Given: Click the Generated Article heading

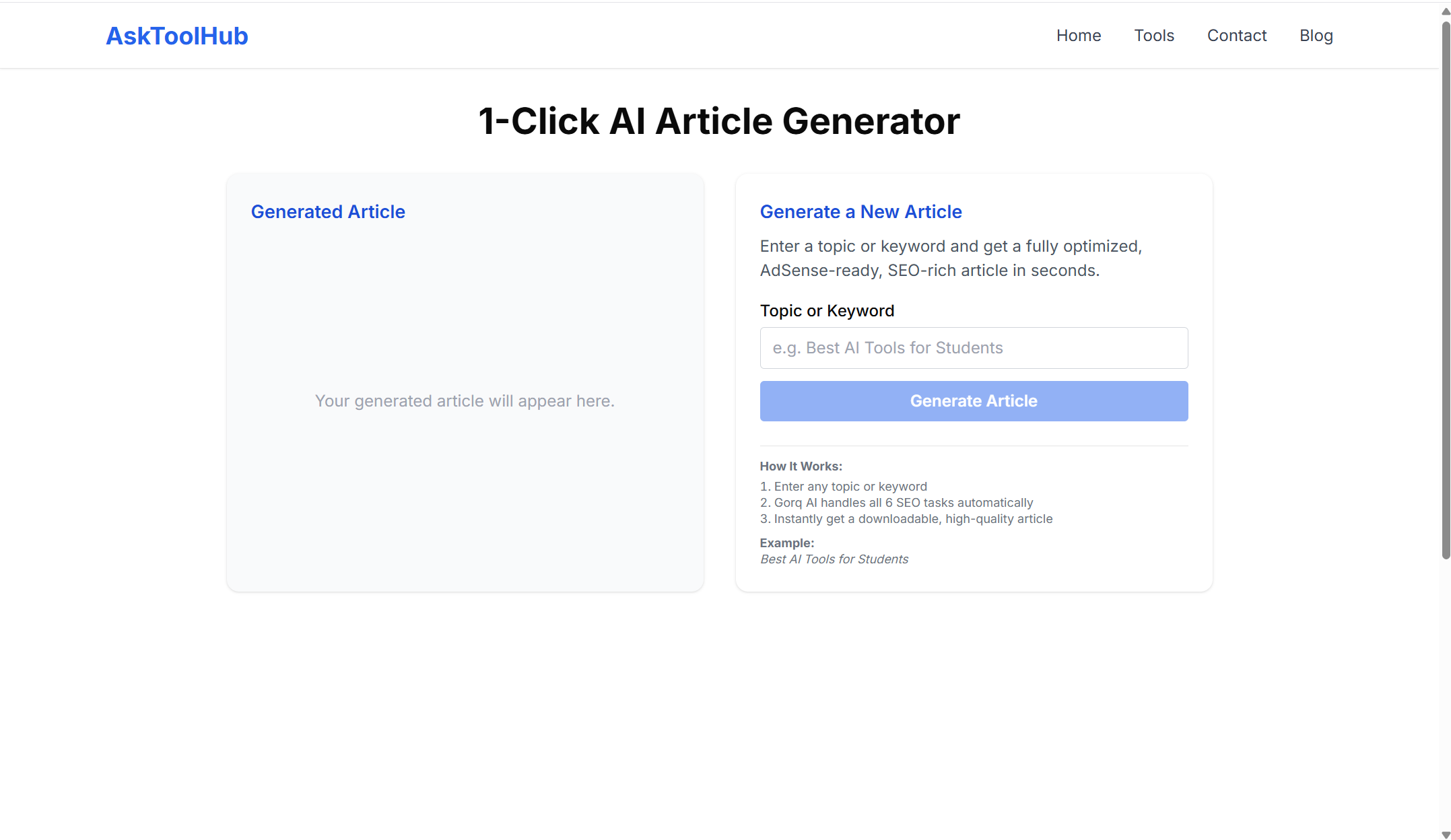Looking at the screenshot, I should point(328,211).
